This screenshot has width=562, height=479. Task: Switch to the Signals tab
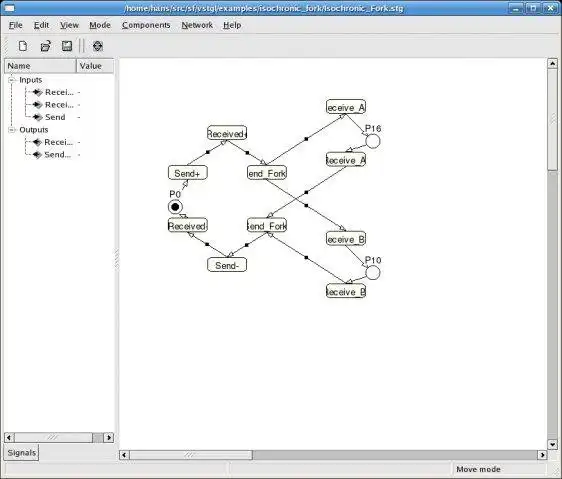pos(22,452)
